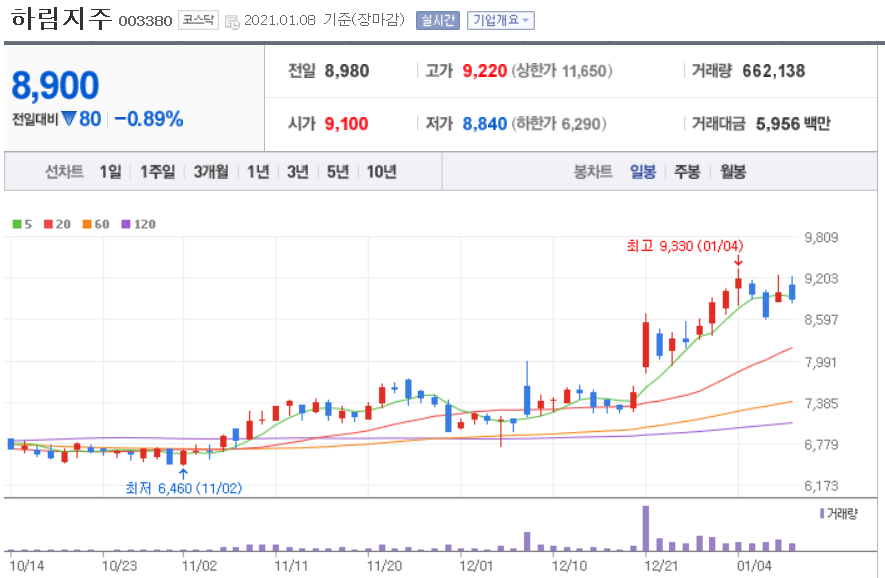Viewport: 885px width, 578px height.
Task: Click the current price 8,900
Action: click(x=55, y=85)
